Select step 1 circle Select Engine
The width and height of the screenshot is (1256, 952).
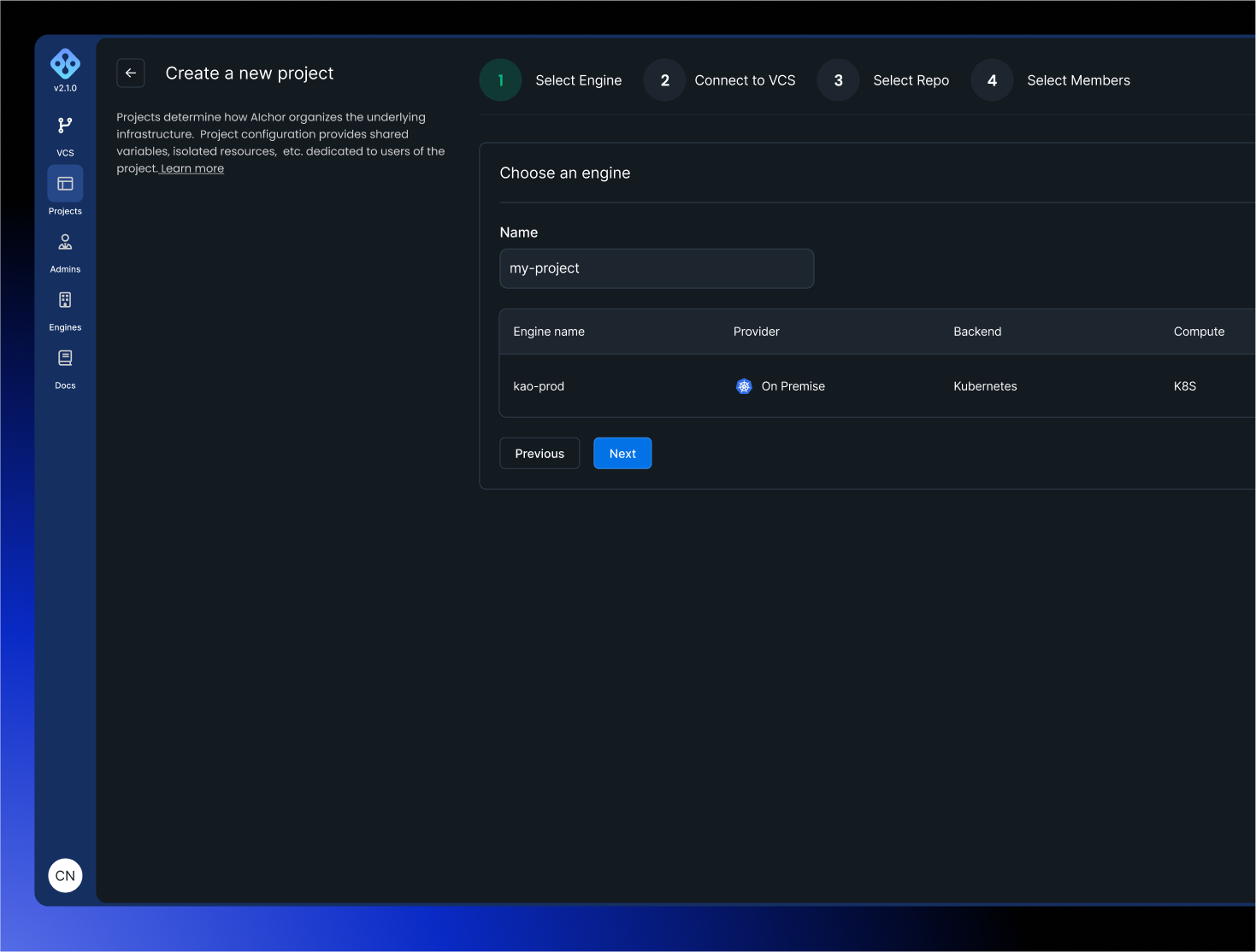click(x=501, y=80)
